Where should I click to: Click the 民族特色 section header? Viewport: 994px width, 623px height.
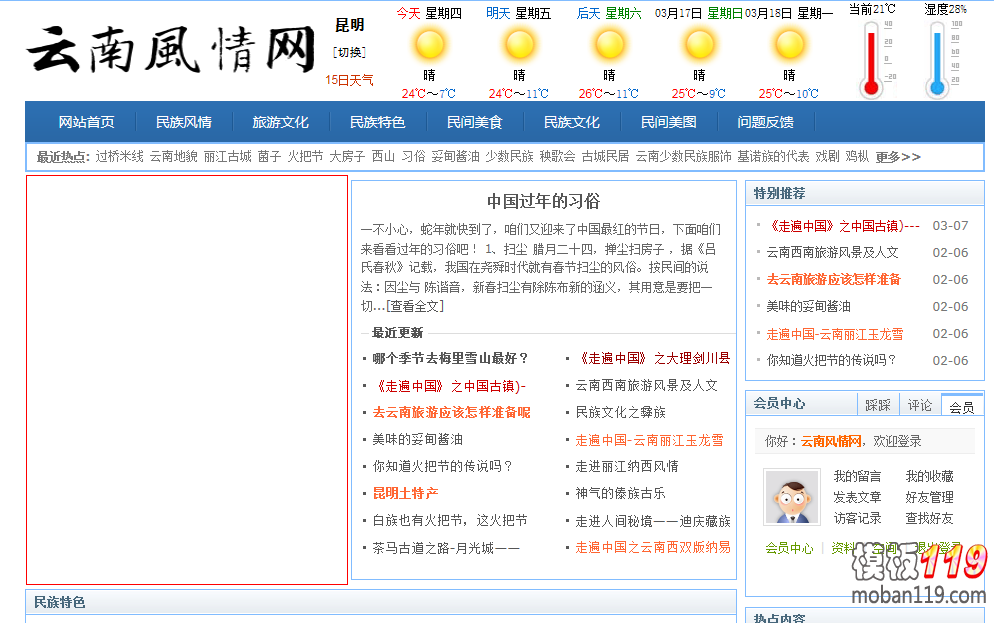[x=59, y=602]
